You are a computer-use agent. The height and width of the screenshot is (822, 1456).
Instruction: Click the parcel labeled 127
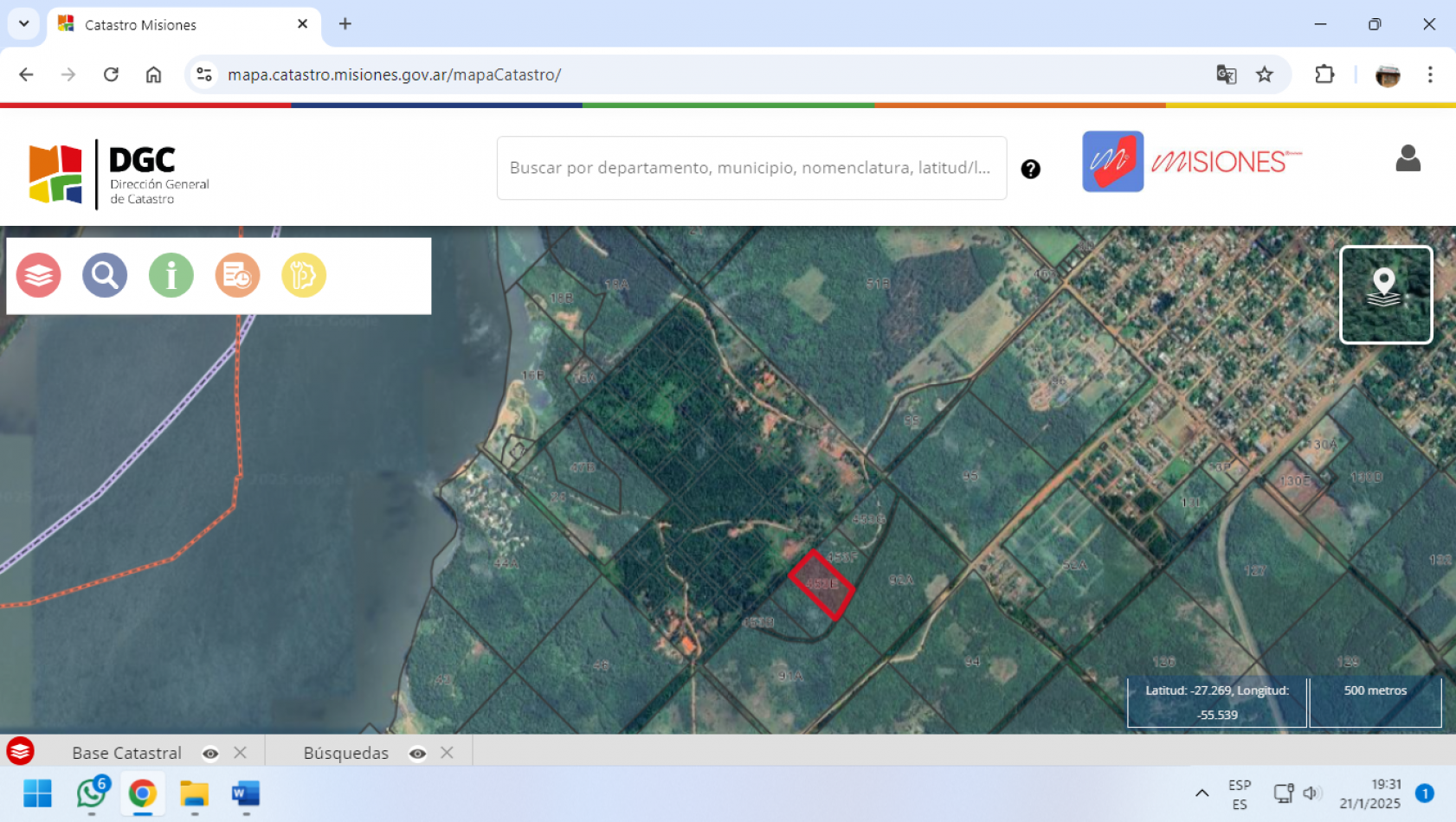pos(1255,570)
